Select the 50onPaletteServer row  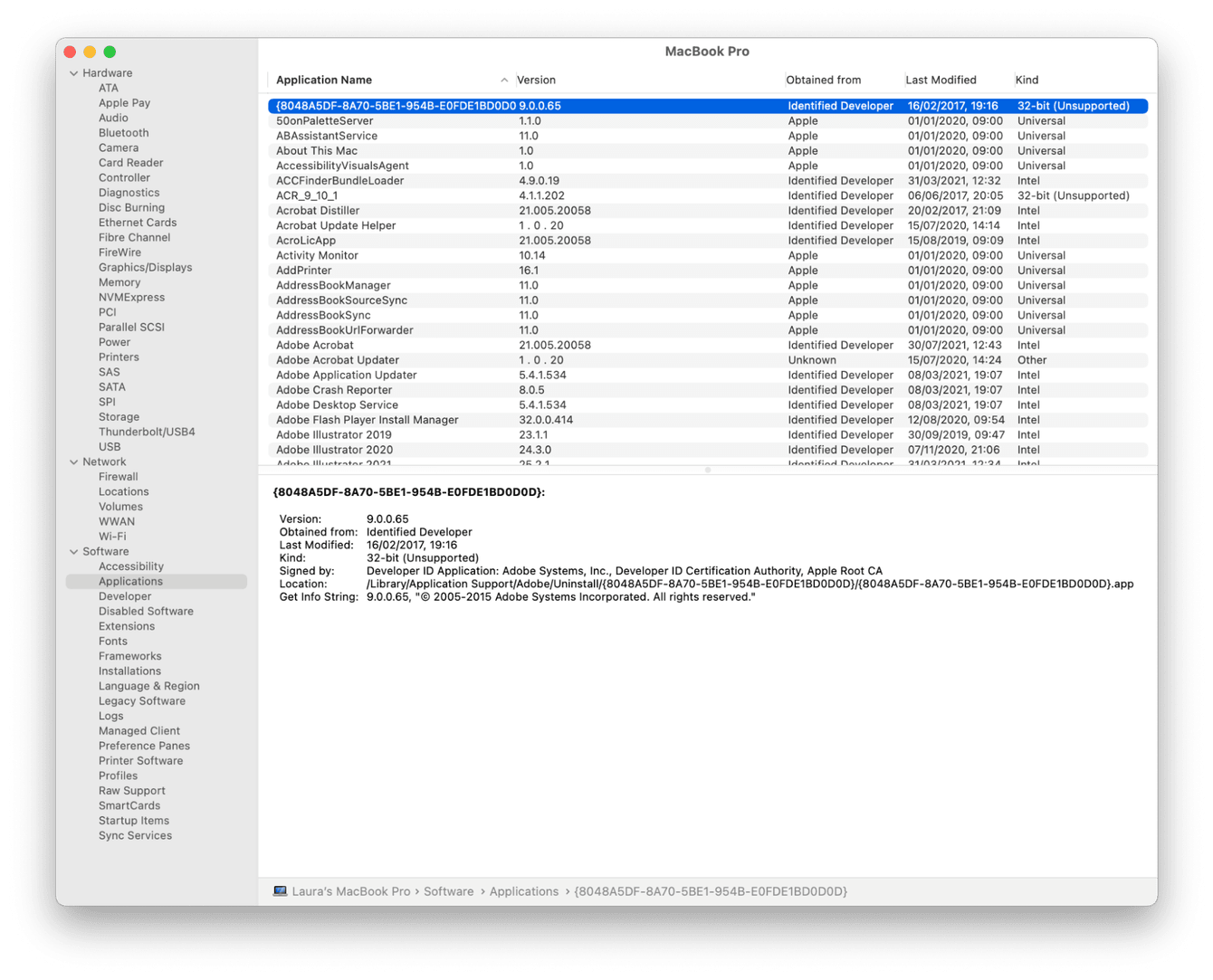pos(708,121)
